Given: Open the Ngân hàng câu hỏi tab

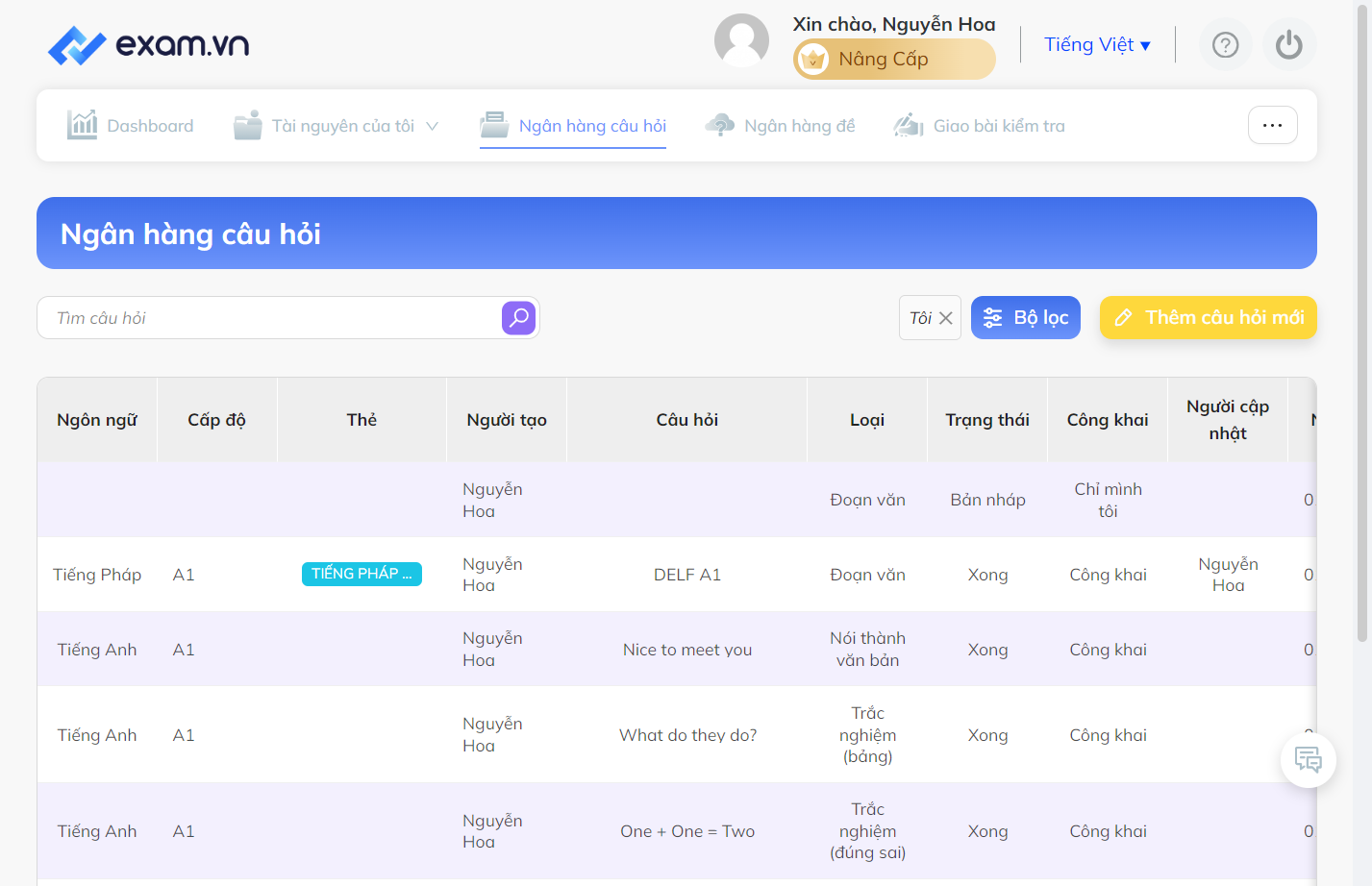Looking at the screenshot, I should pos(573,126).
